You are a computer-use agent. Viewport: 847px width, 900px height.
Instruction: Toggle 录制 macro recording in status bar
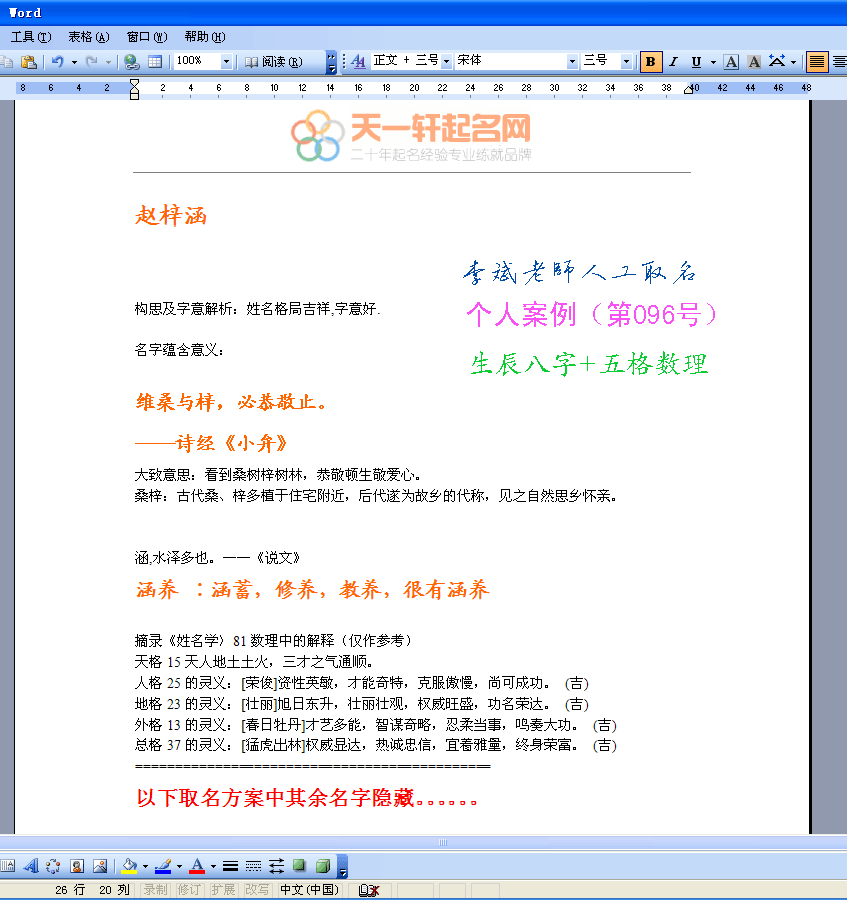point(155,890)
